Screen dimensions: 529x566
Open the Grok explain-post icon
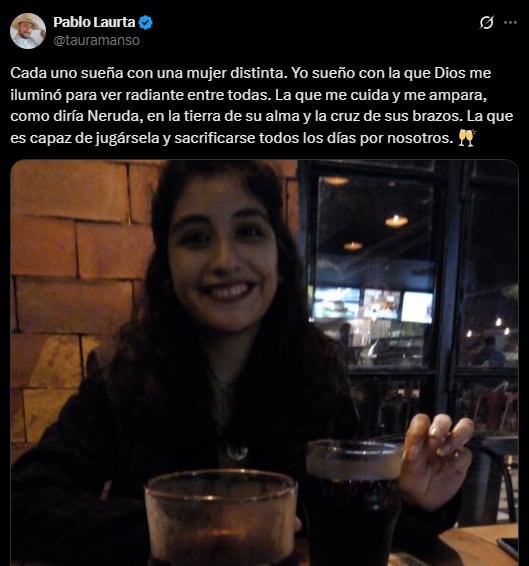pos(486,23)
